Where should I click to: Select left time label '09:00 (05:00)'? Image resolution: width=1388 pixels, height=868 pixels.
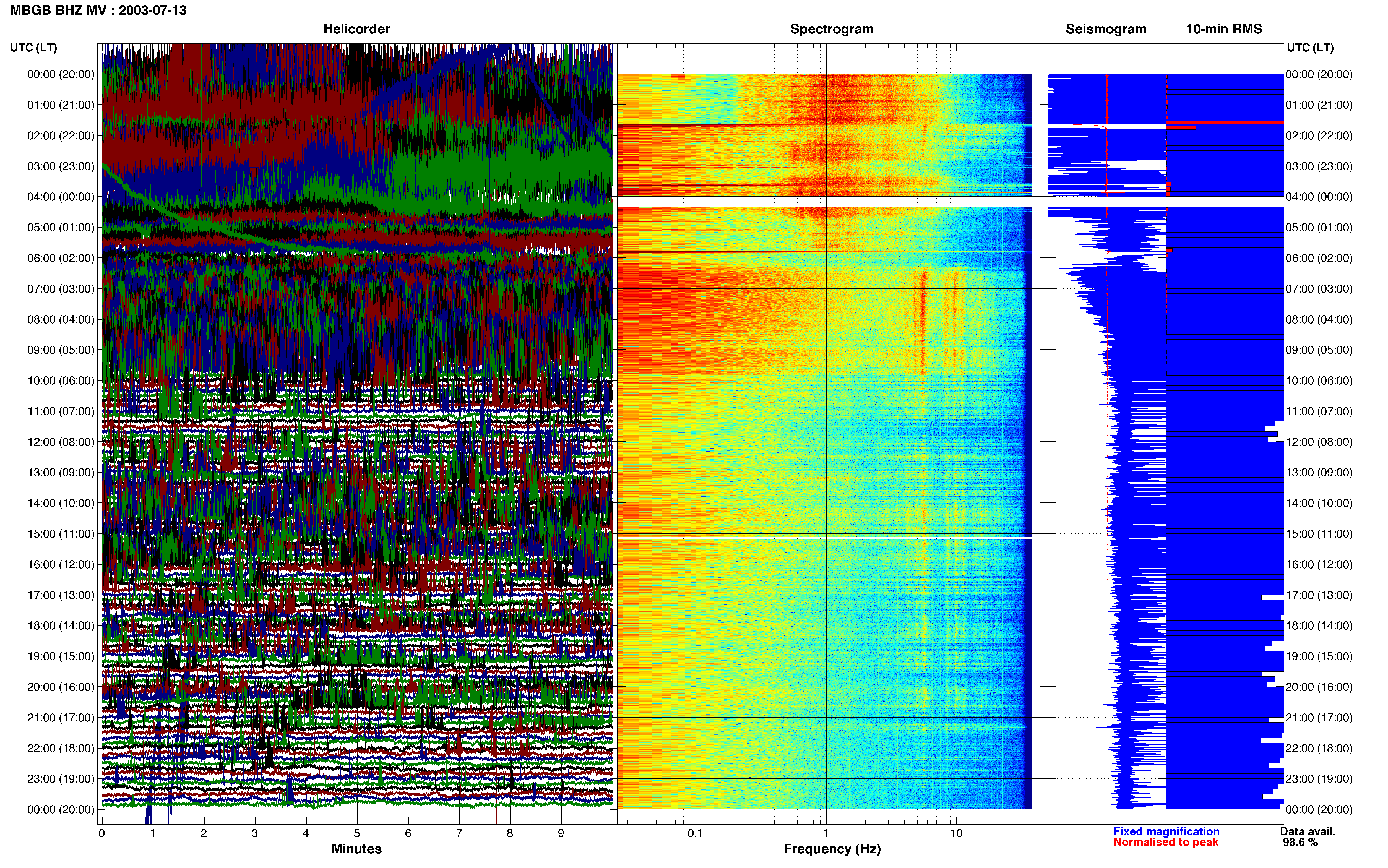coord(61,350)
